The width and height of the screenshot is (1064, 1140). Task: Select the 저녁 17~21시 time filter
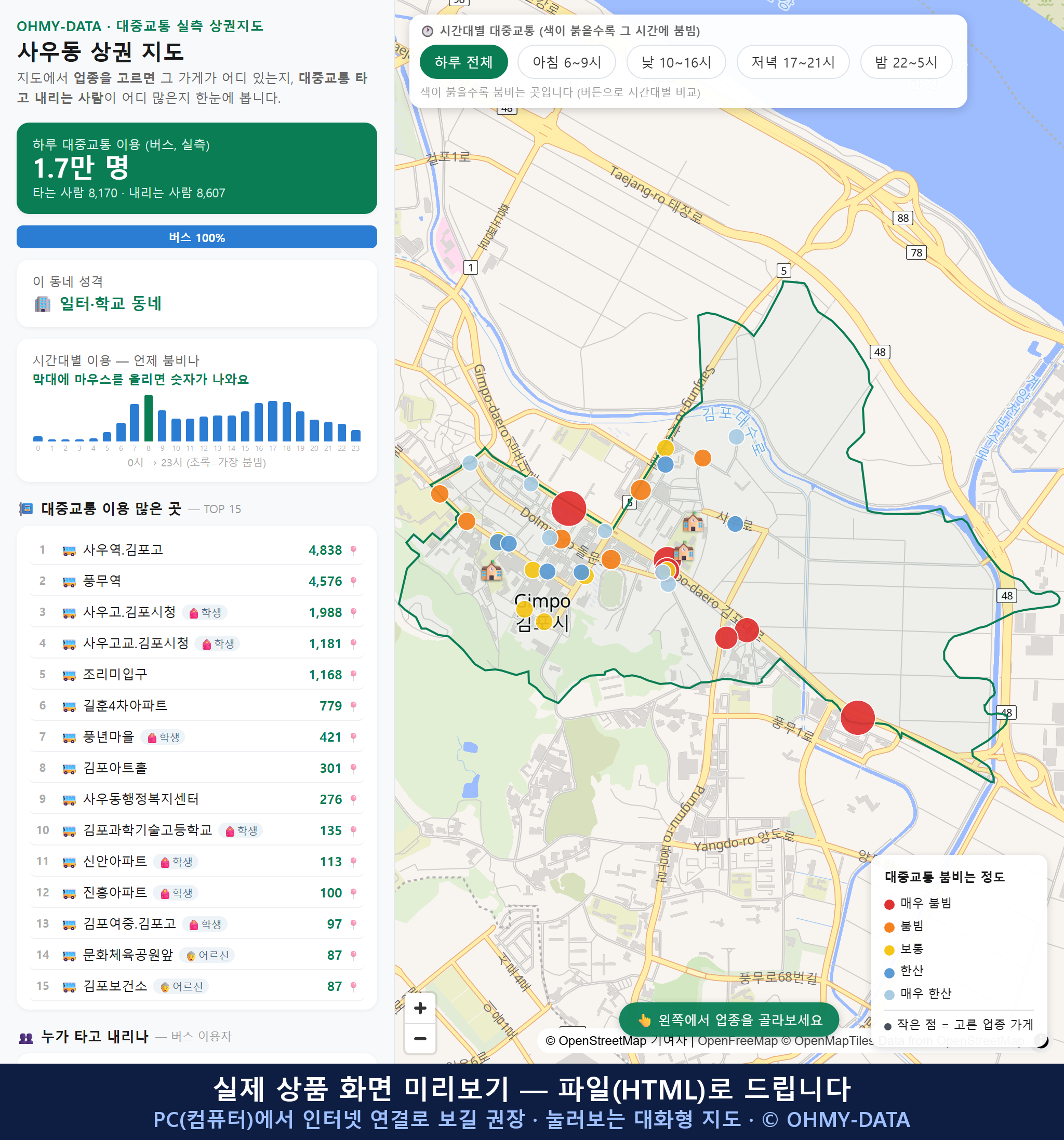coord(793,62)
